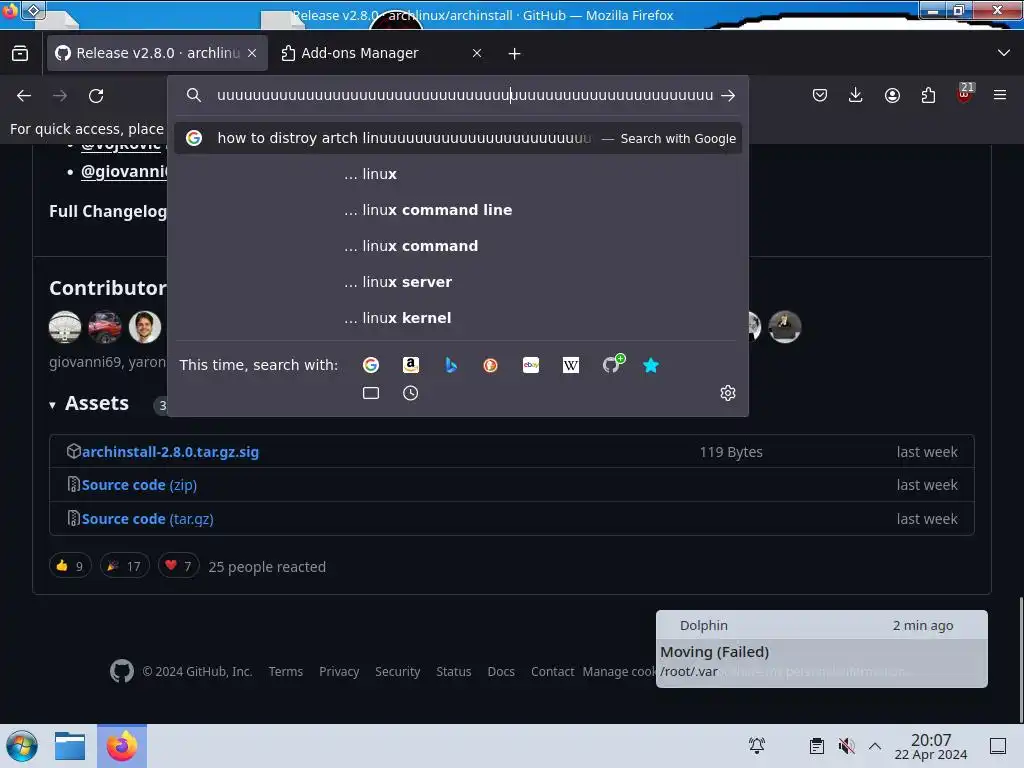Open the start menu launcher
Image resolution: width=1024 pixels, height=768 pixels.
click(22, 746)
